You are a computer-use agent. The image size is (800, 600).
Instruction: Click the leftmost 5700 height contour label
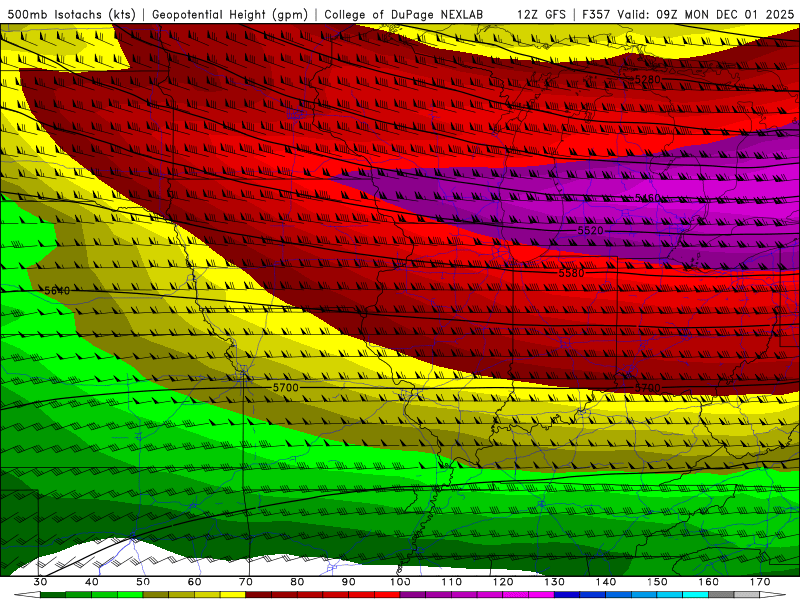tap(285, 388)
